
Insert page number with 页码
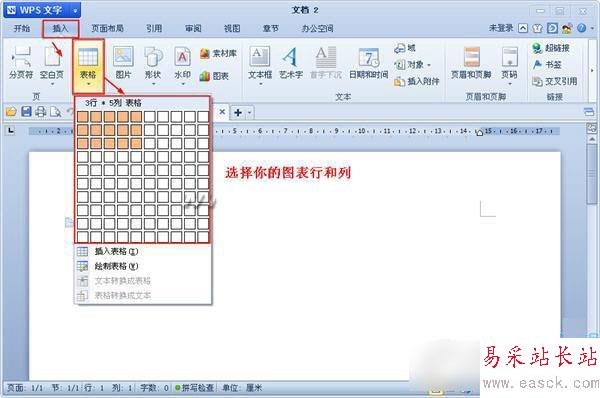coord(510,64)
